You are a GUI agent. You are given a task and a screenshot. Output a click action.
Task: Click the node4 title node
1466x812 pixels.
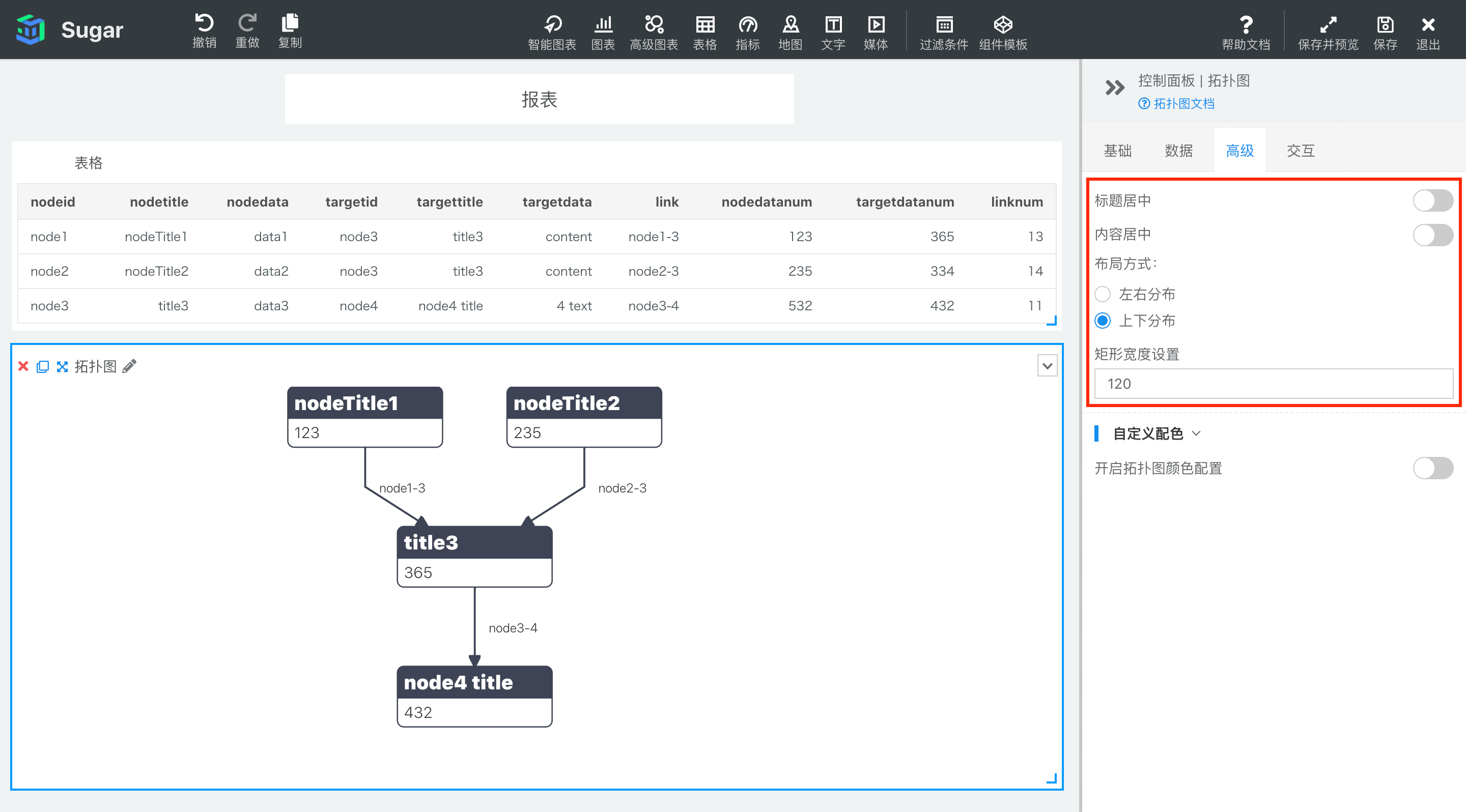474,697
